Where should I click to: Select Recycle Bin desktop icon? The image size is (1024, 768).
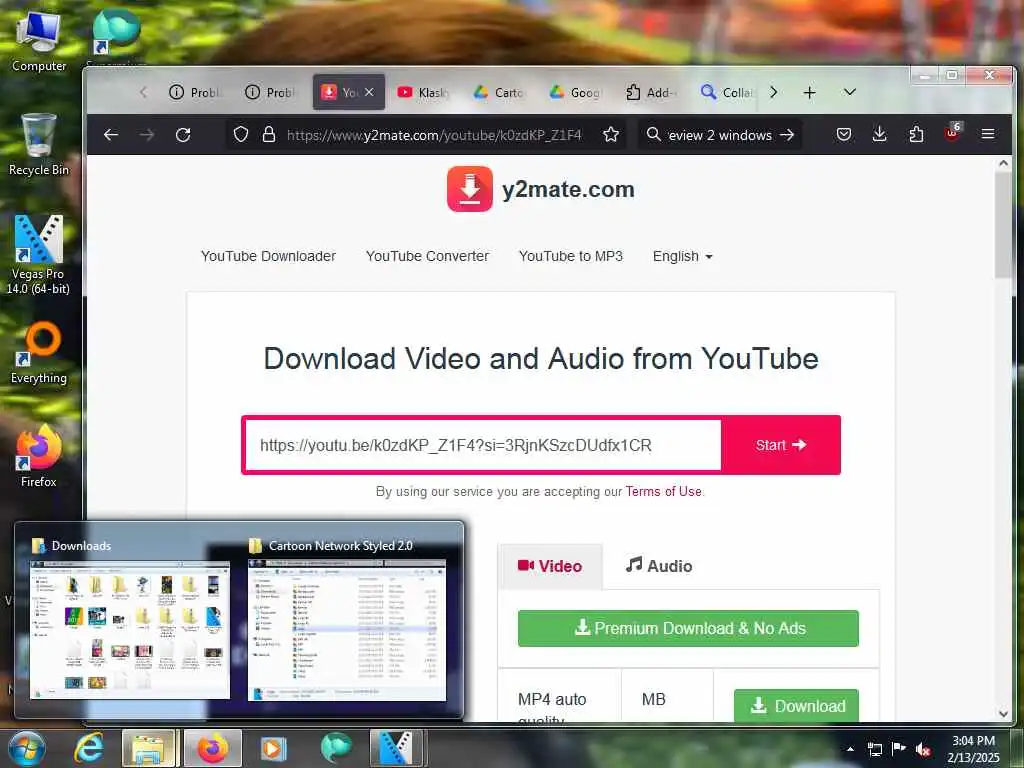(x=39, y=144)
